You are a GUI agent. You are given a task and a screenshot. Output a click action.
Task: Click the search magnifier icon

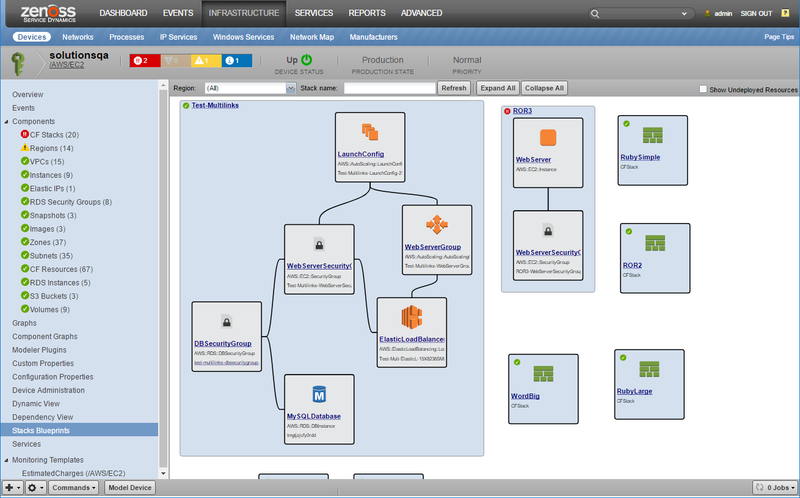pyautogui.click(x=595, y=14)
